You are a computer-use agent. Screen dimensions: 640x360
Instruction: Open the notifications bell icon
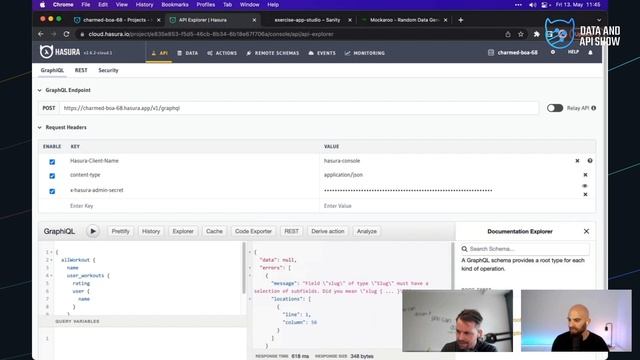[x=590, y=52]
